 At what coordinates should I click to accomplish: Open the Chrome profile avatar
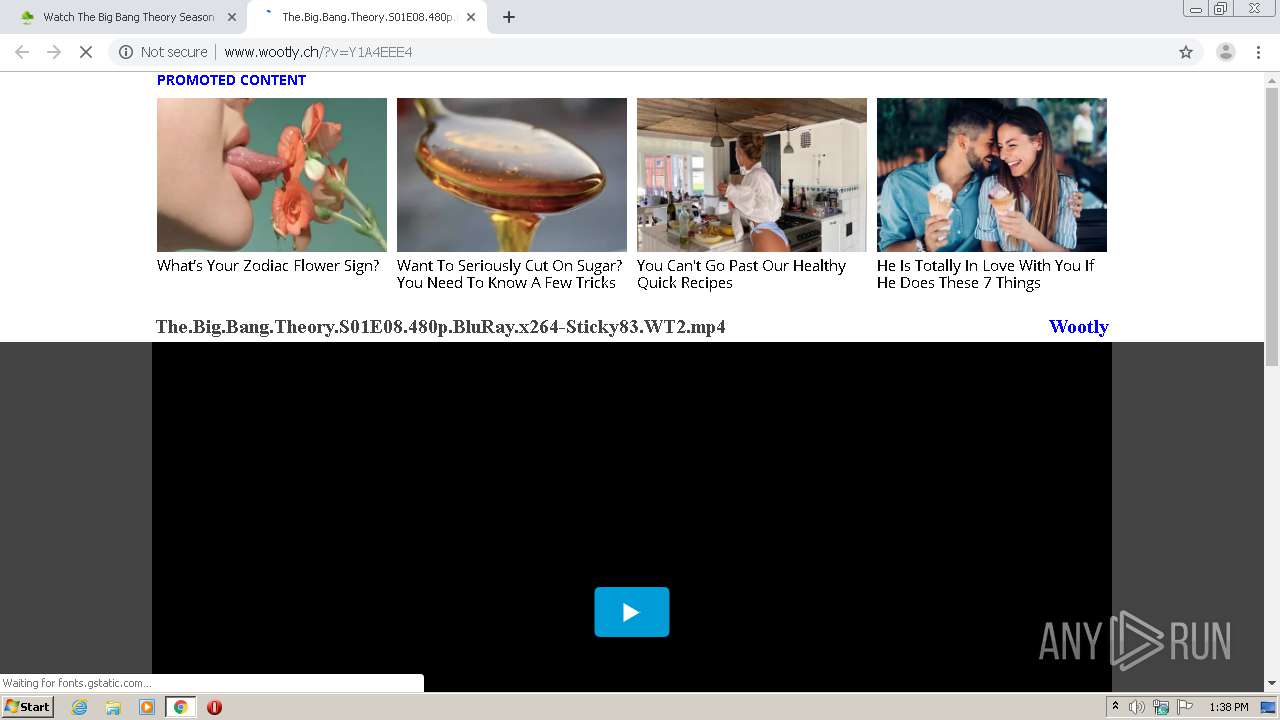[1225, 52]
